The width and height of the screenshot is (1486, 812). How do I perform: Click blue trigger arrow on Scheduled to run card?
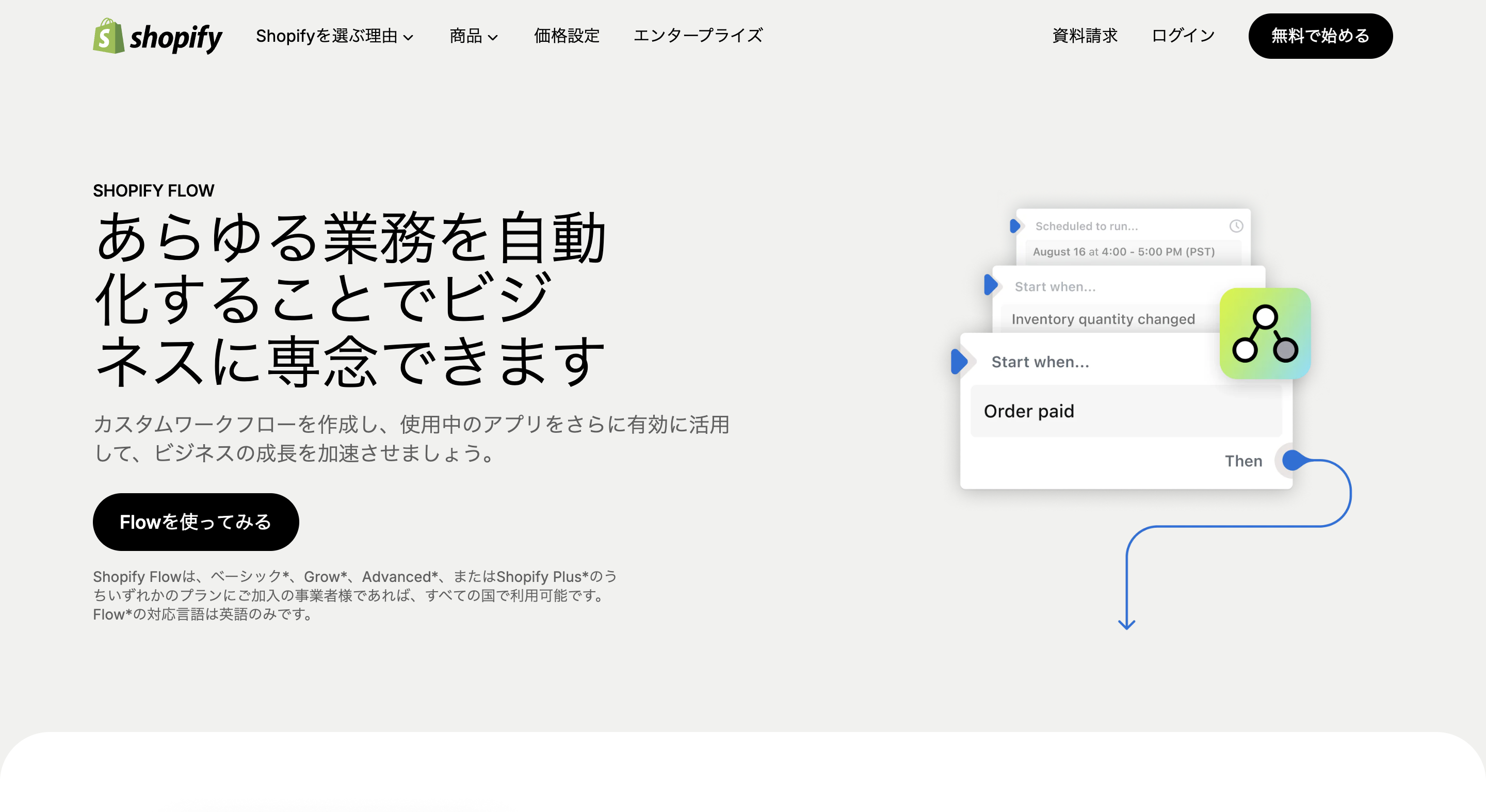pos(1015,226)
